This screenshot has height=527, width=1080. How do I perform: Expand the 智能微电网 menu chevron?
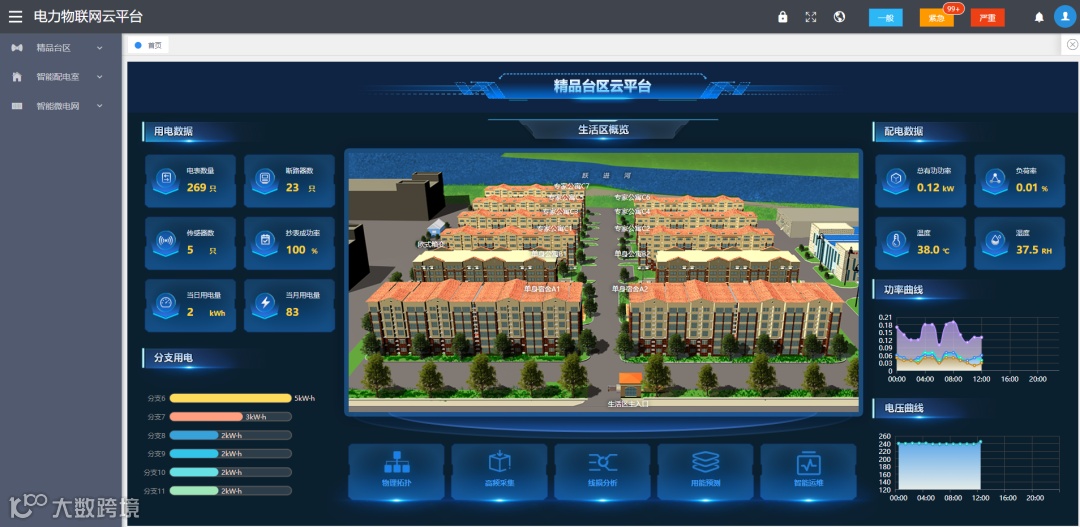pos(99,106)
